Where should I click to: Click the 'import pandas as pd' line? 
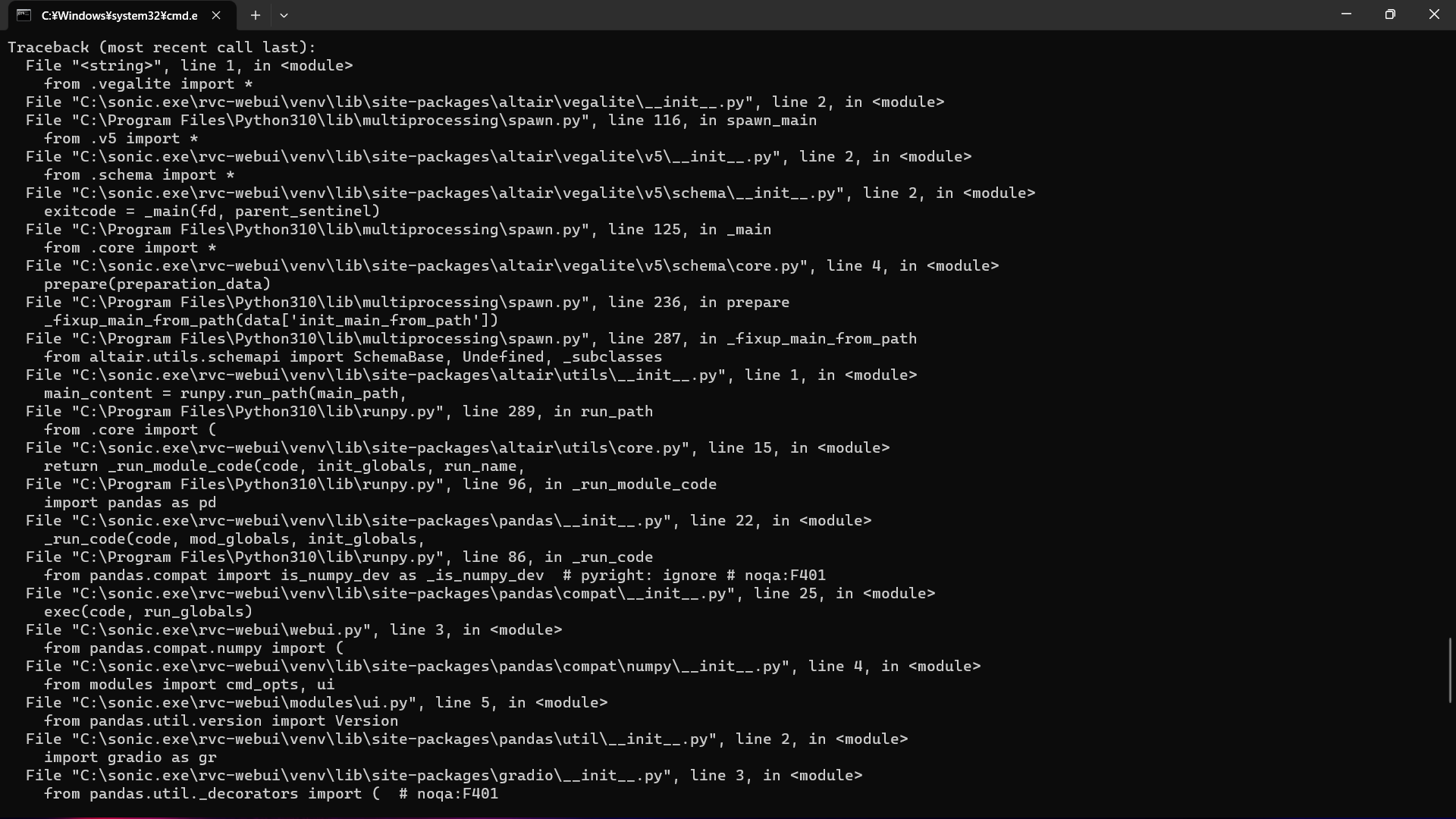pos(130,502)
